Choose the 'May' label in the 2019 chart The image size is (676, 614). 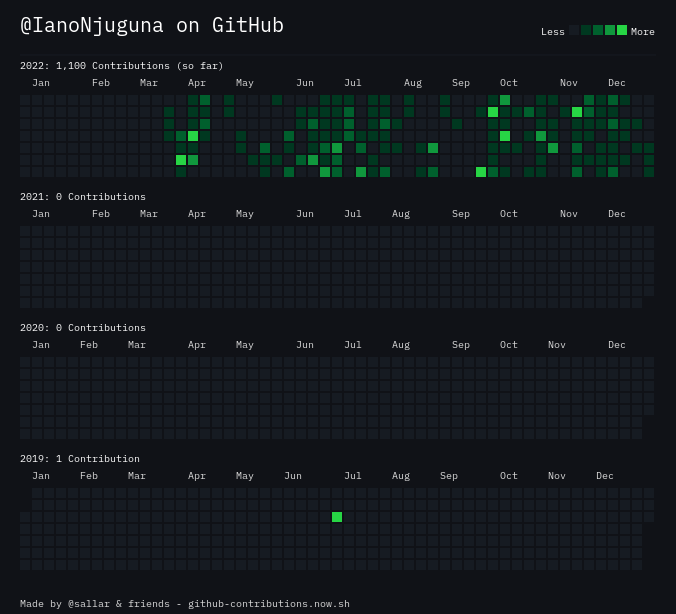[244, 476]
